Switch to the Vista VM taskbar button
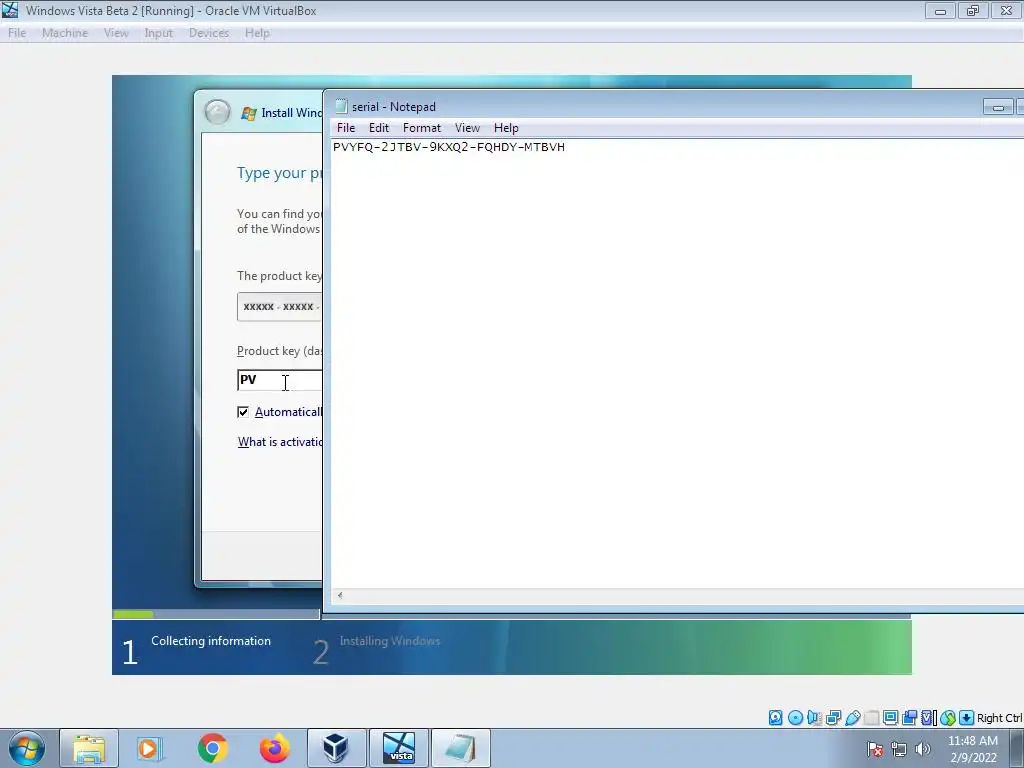The image size is (1024, 768). pyautogui.click(x=399, y=748)
